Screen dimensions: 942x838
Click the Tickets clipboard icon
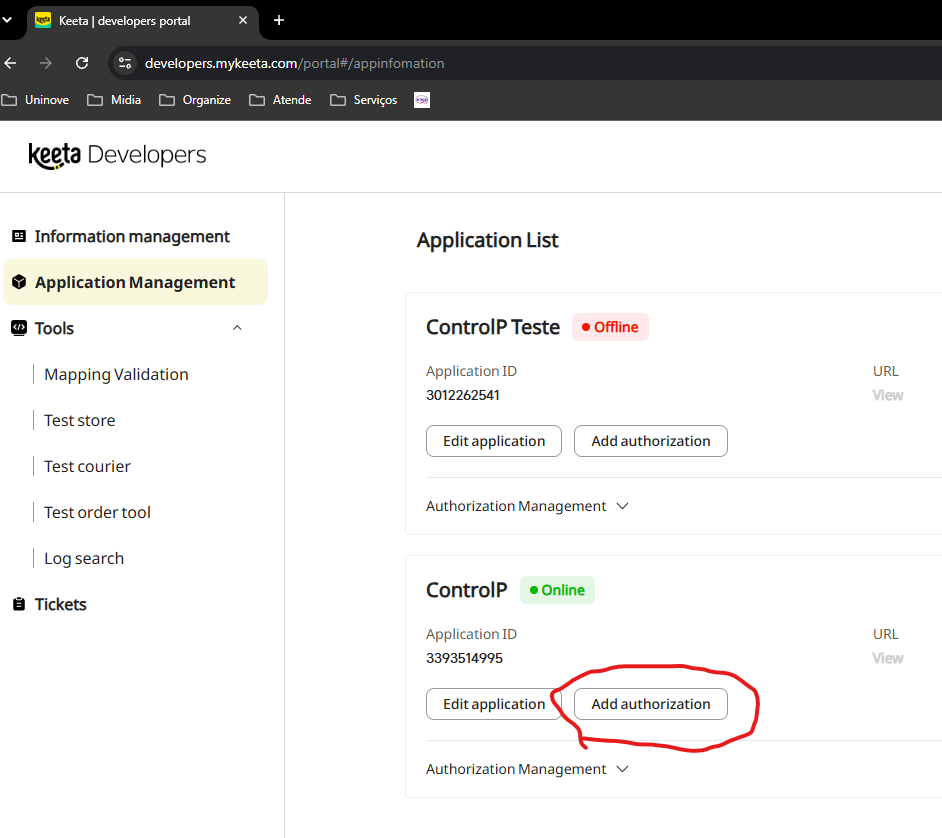pos(19,604)
